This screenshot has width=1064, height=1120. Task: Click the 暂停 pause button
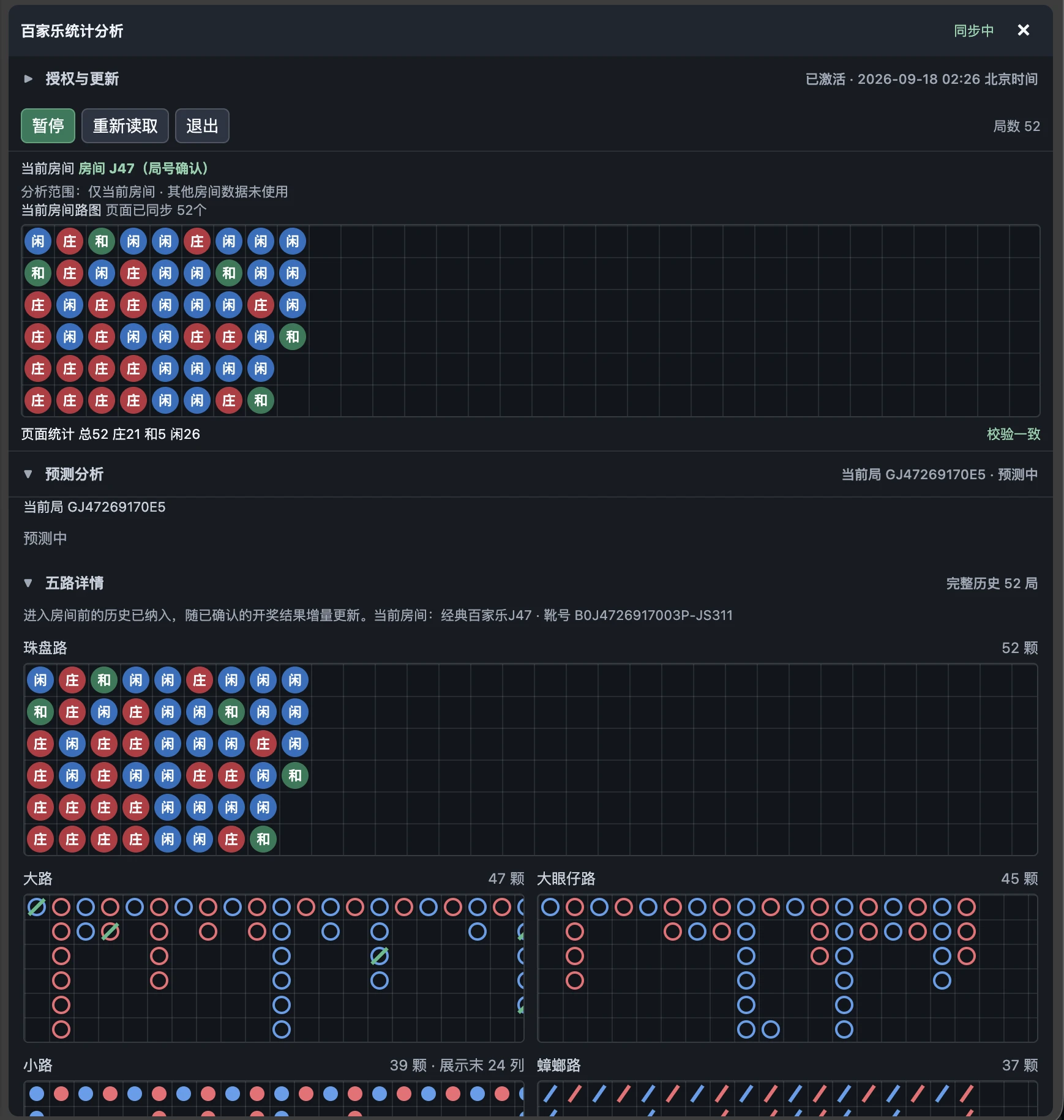(48, 126)
